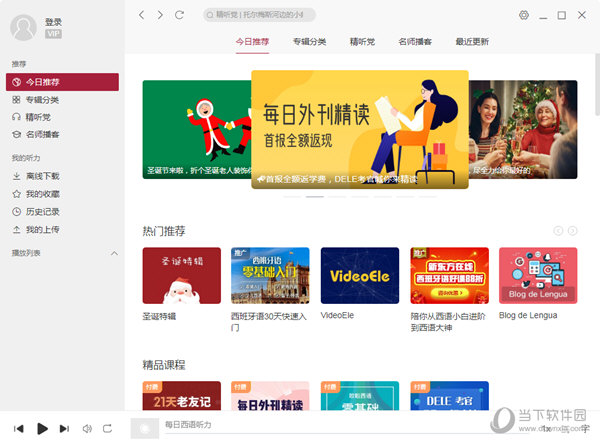Collapse the 播放列表 section chevron
This screenshot has width=600, height=446.
(114, 253)
